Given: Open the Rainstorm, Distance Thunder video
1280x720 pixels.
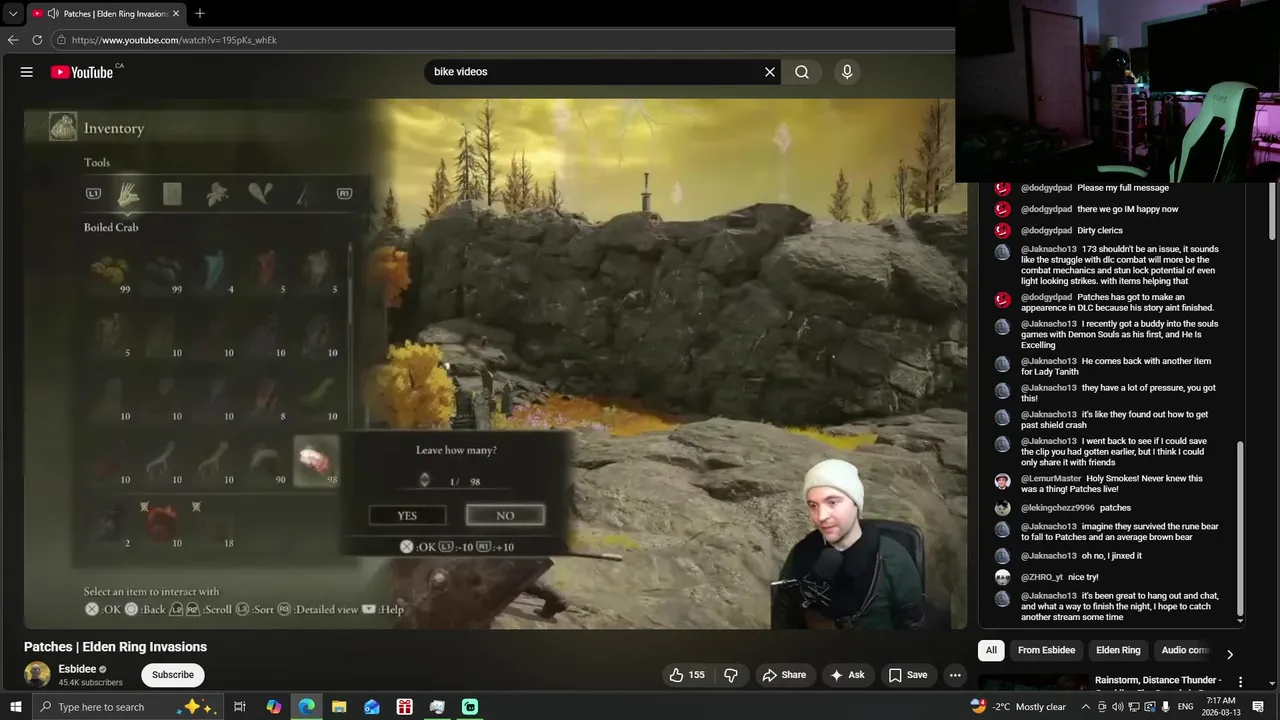Looking at the screenshot, I should point(1158,680).
